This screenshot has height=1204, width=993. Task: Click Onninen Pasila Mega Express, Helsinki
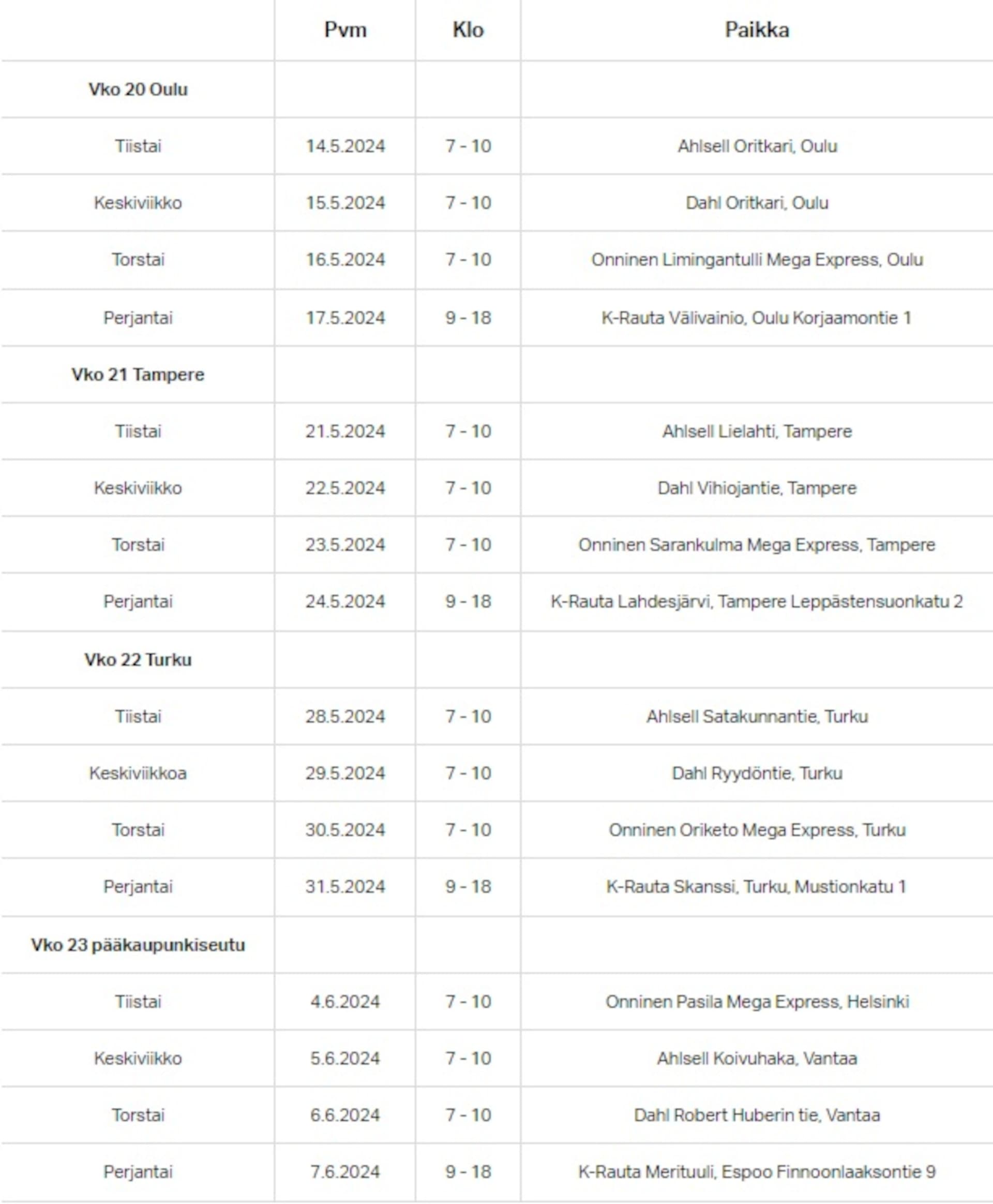coord(757,1001)
